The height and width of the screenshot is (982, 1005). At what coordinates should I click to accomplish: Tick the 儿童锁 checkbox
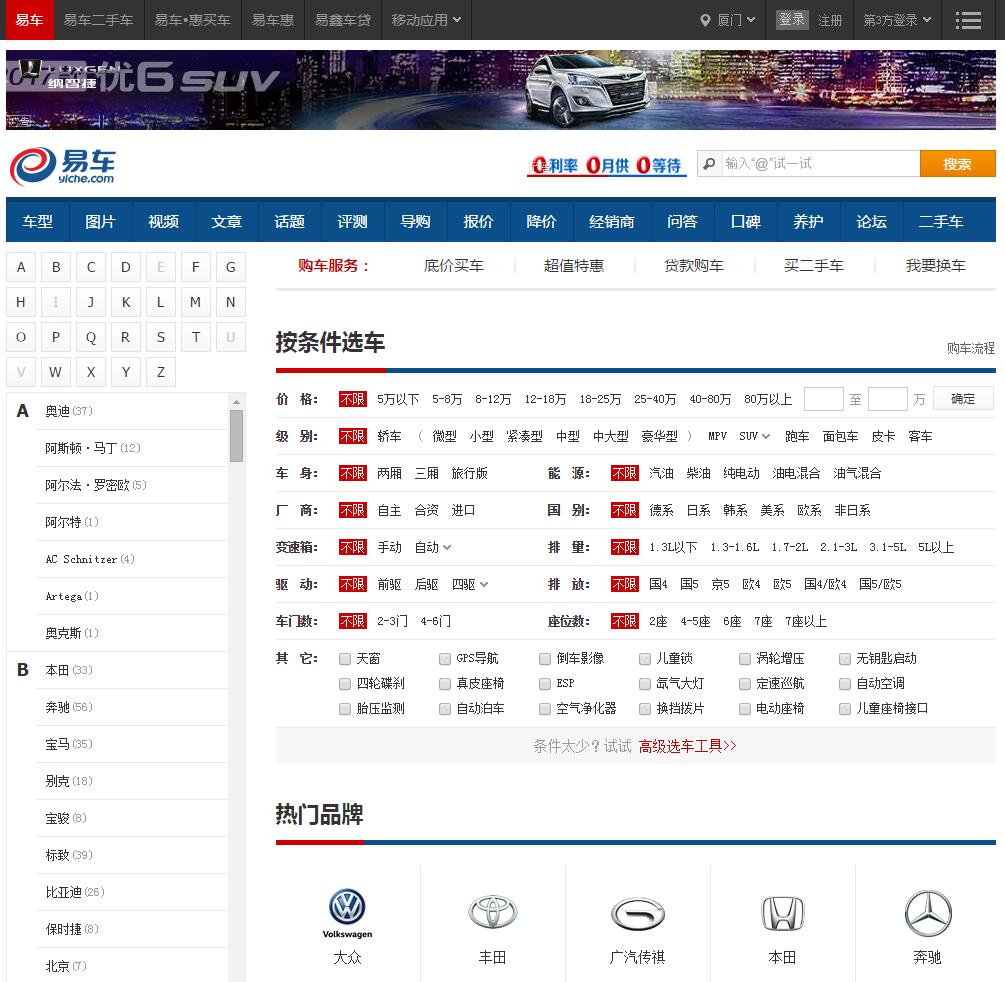(645, 658)
